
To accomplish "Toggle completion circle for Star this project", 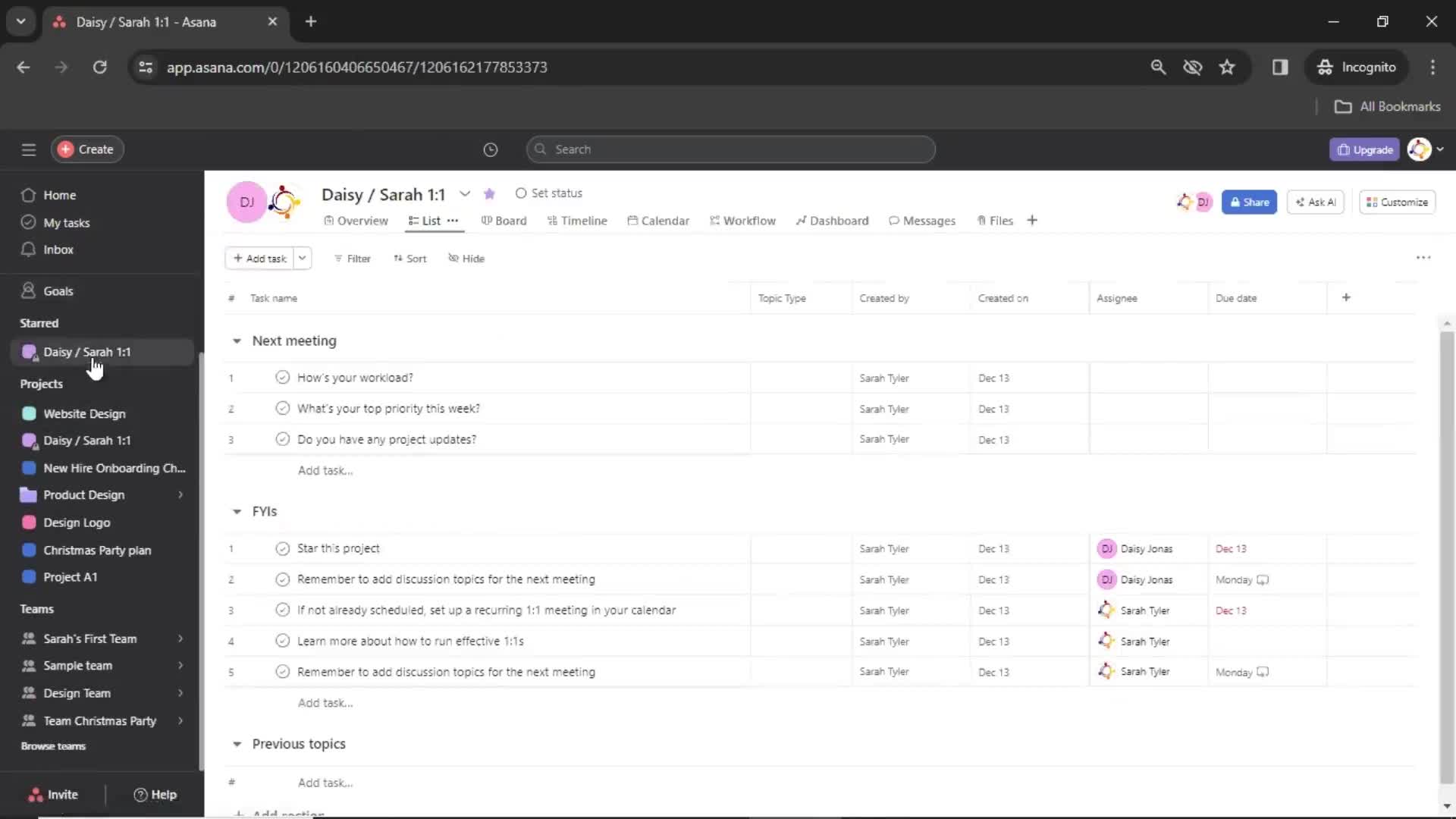I will coord(282,548).
